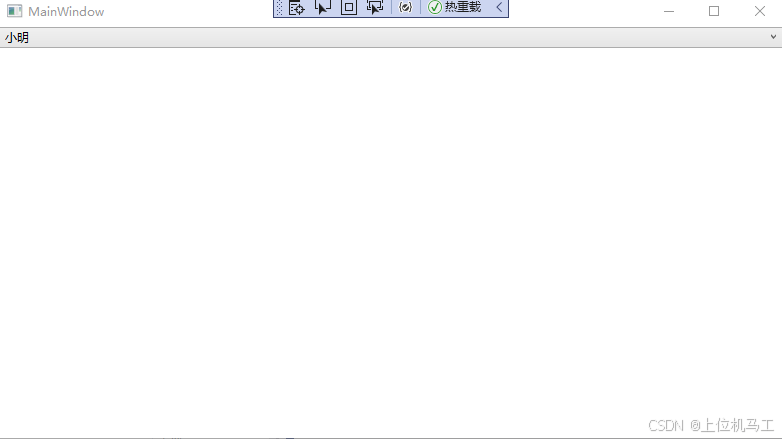
Task: Grab the debug toolbar drag handle
Action: 279,7
